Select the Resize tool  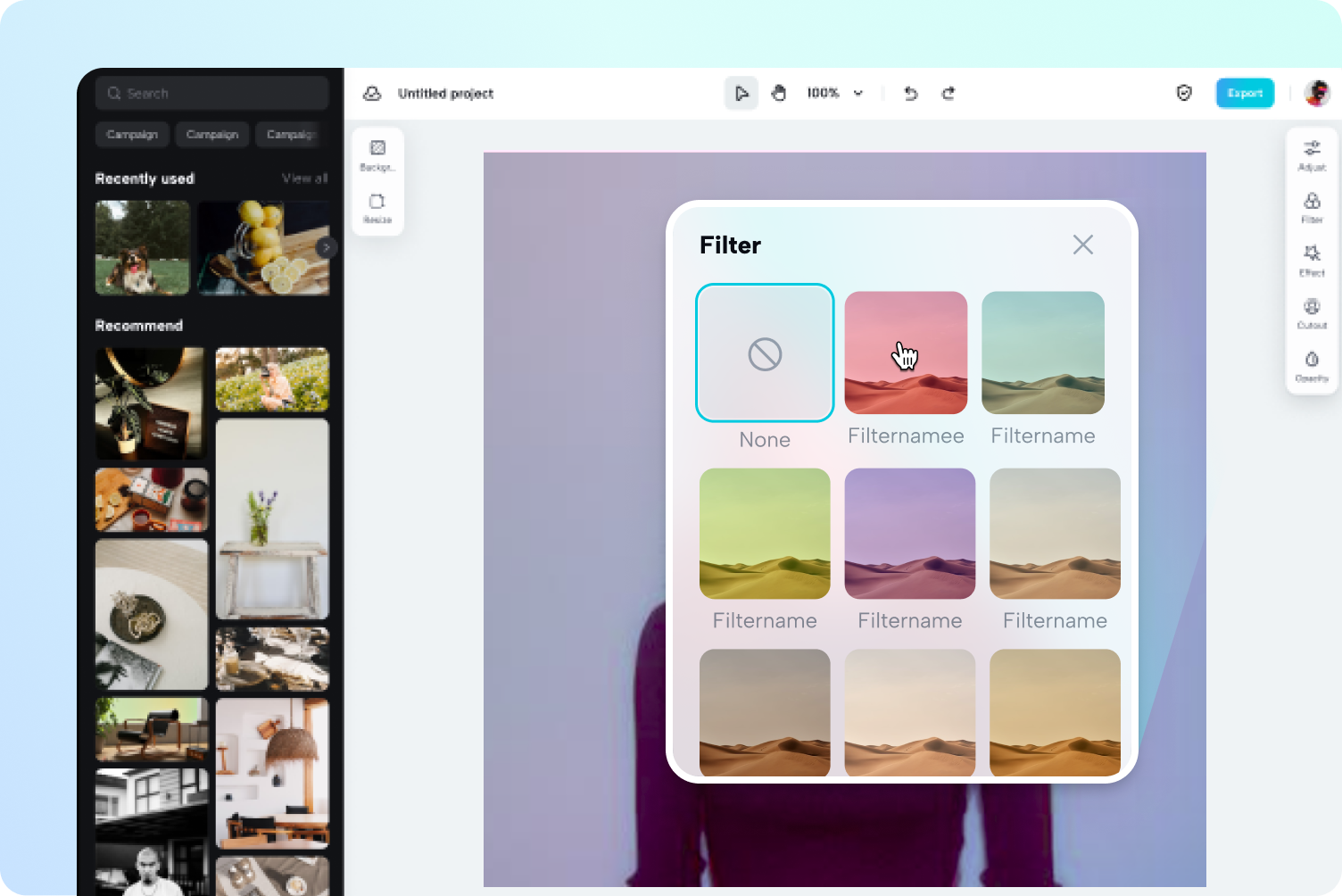(x=377, y=205)
